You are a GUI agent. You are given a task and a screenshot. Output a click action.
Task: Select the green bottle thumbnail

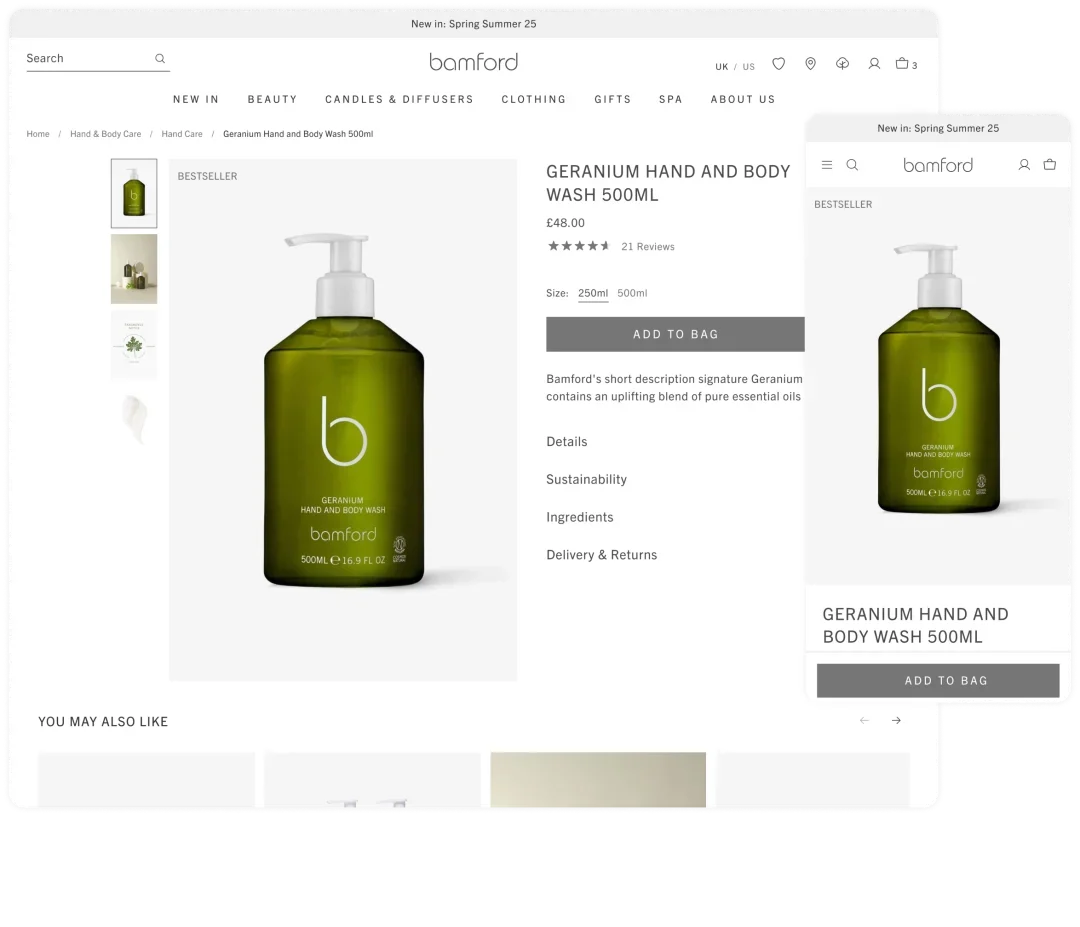click(134, 194)
